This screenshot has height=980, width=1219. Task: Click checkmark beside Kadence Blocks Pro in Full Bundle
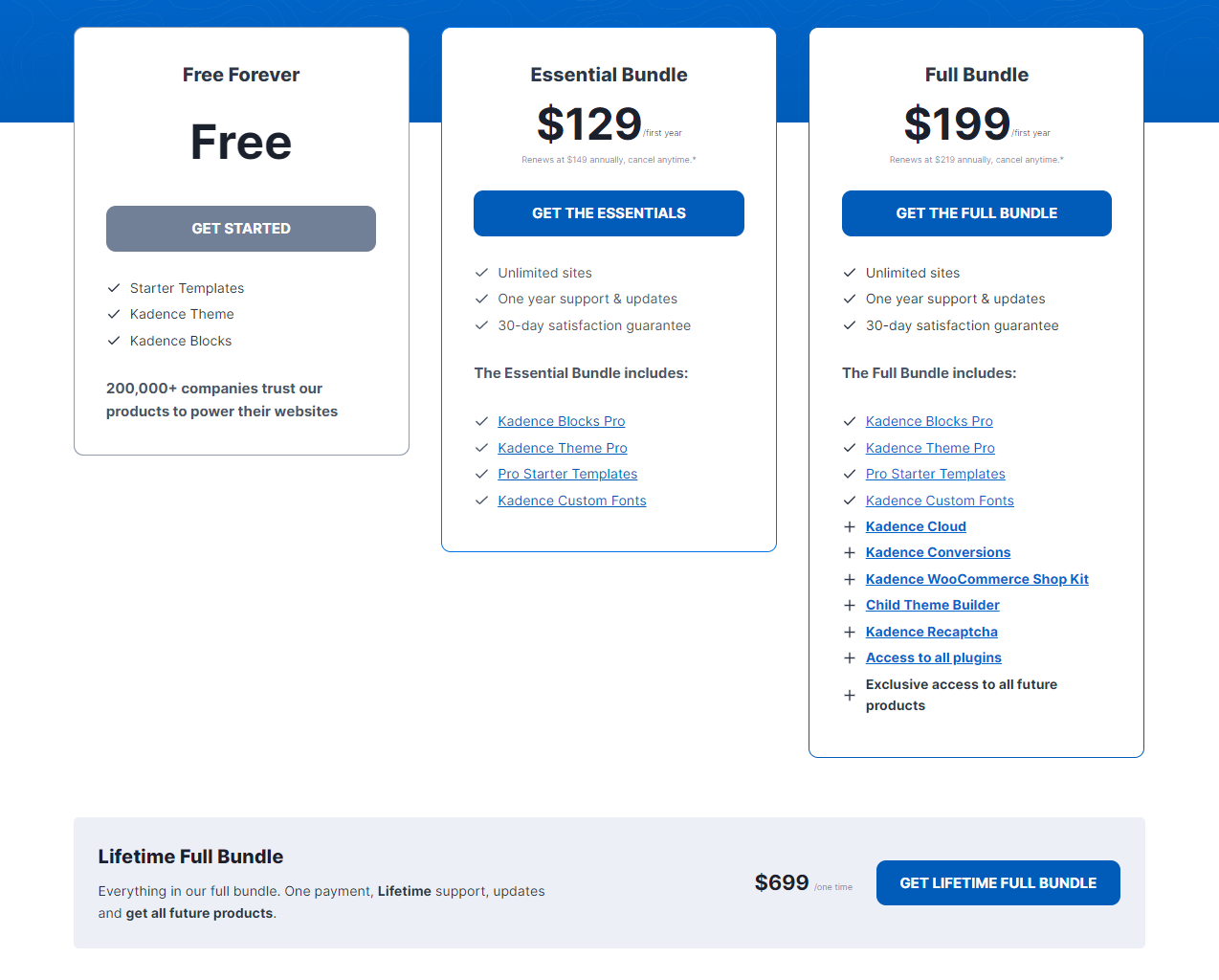point(849,421)
